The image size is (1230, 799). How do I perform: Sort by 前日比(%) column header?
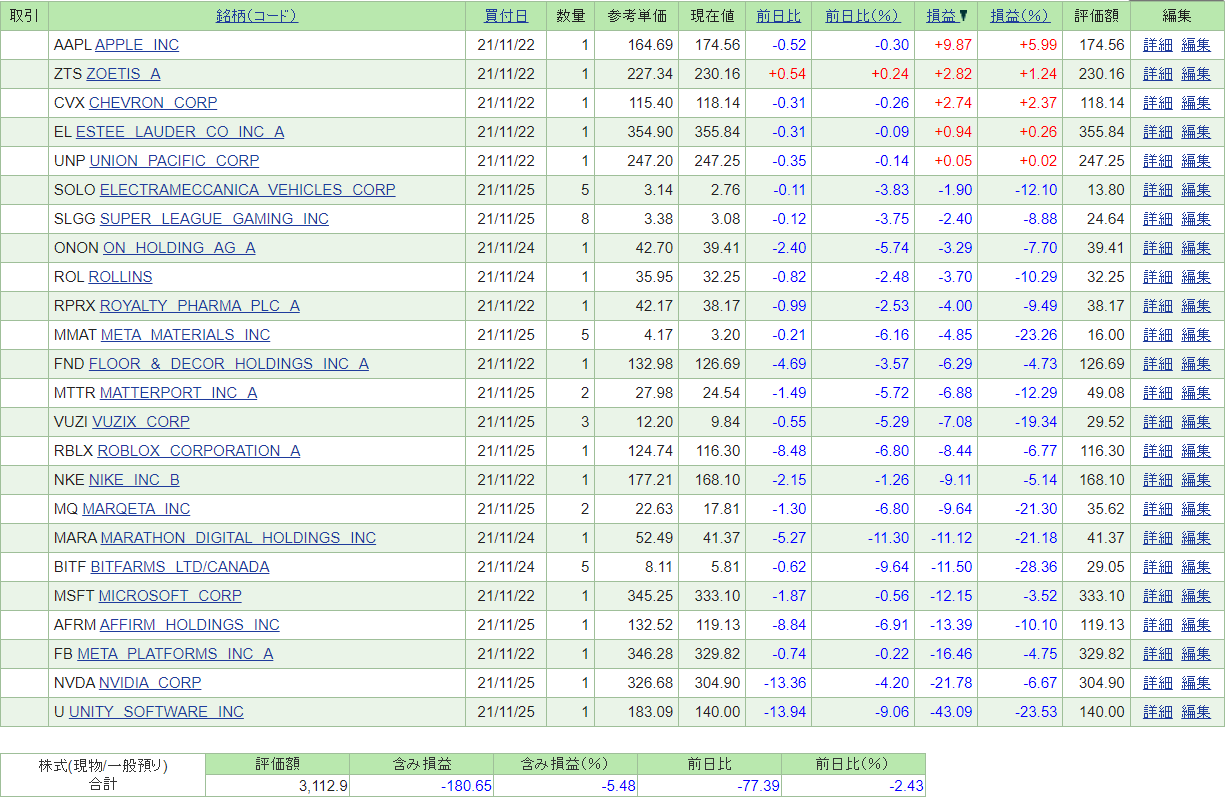[x=863, y=16]
